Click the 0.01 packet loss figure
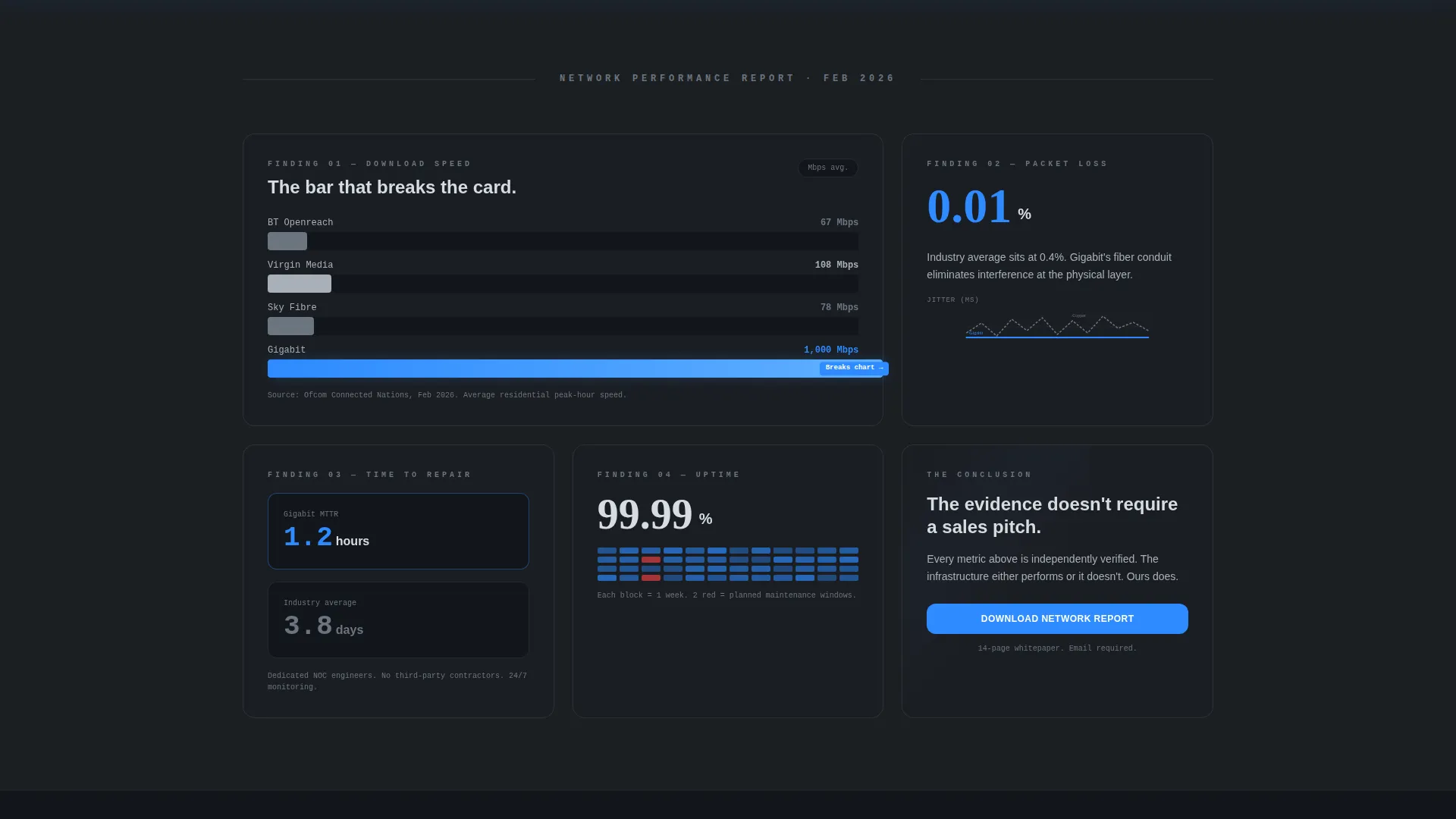 (x=968, y=206)
